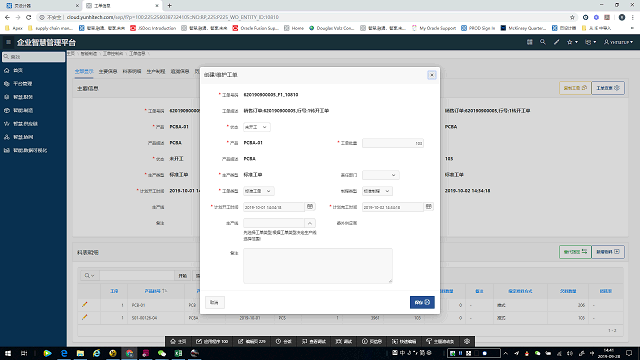Click the 开始 go button beside table search

pos(182,276)
